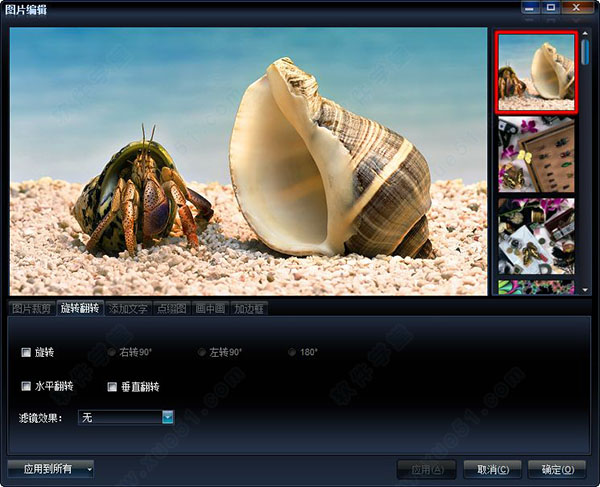Check the 垂直翻转 option
This screenshot has height=487, width=600.
113,386
